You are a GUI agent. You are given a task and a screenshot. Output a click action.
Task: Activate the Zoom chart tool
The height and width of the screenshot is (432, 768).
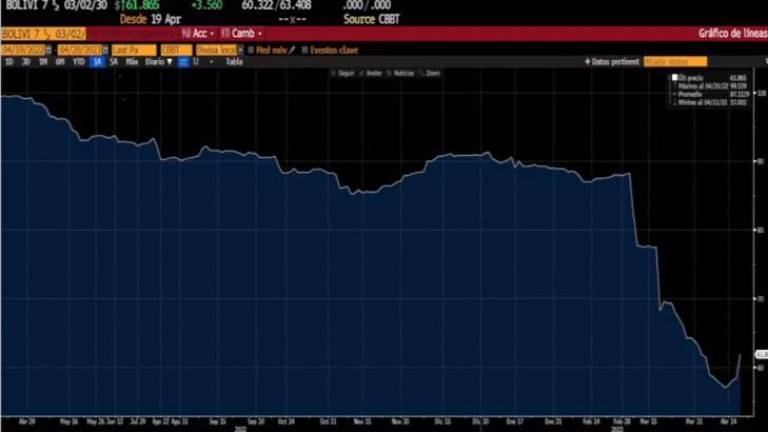click(422, 73)
